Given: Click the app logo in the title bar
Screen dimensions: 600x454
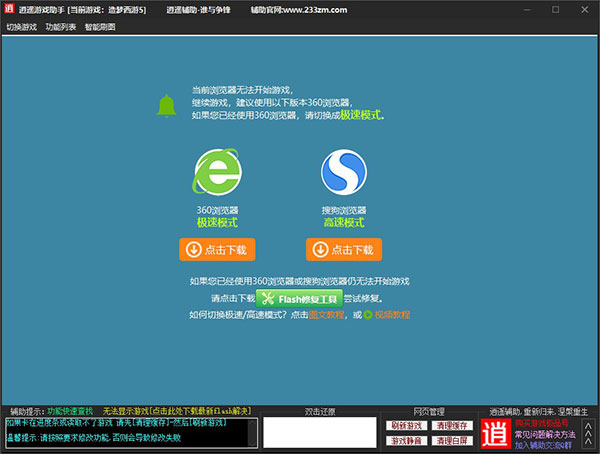Looking at the screenshot, I should (x=10, y=9).
